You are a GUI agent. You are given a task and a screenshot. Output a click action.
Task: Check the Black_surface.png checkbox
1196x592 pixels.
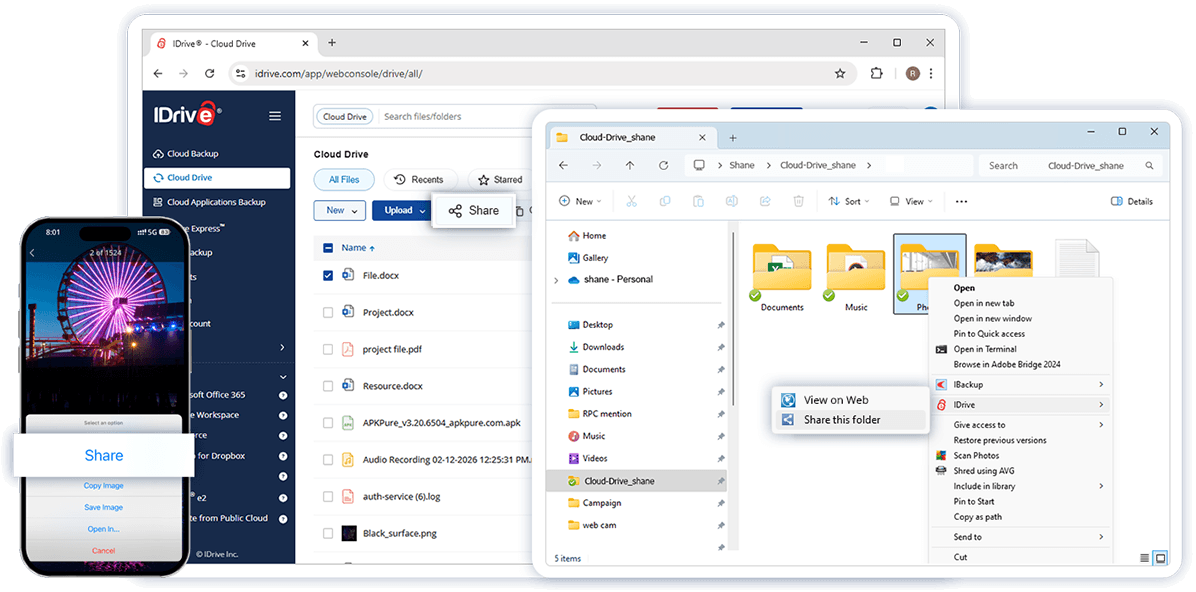pos(328,533)
